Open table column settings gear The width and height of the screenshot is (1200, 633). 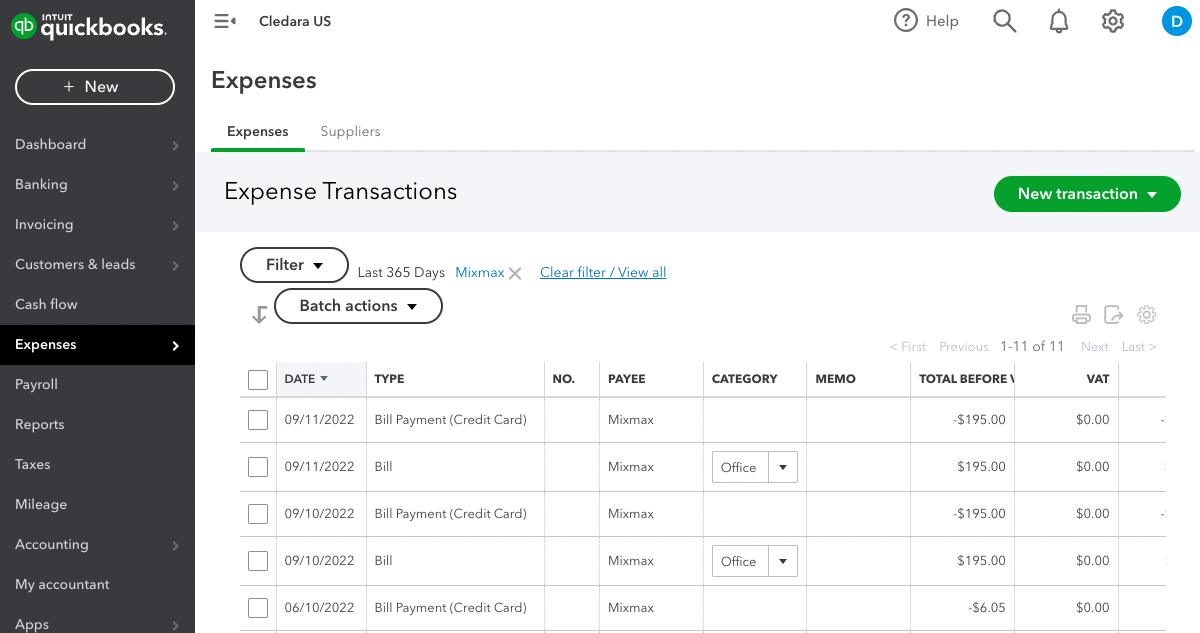(1147, 315)
